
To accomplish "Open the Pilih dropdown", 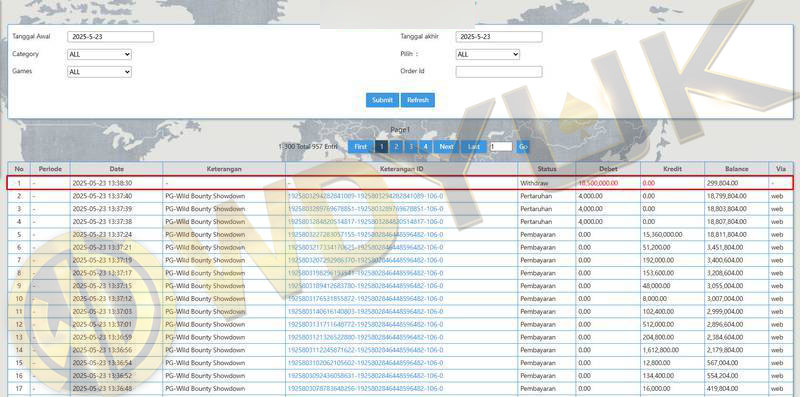I will tap(487, 54).
